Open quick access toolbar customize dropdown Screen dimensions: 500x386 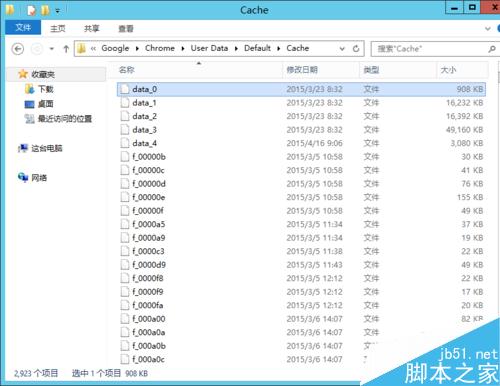point(57,11)
